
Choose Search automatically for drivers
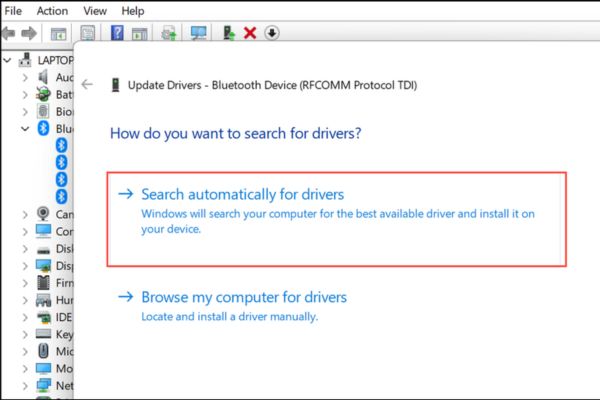coord(336,219)
